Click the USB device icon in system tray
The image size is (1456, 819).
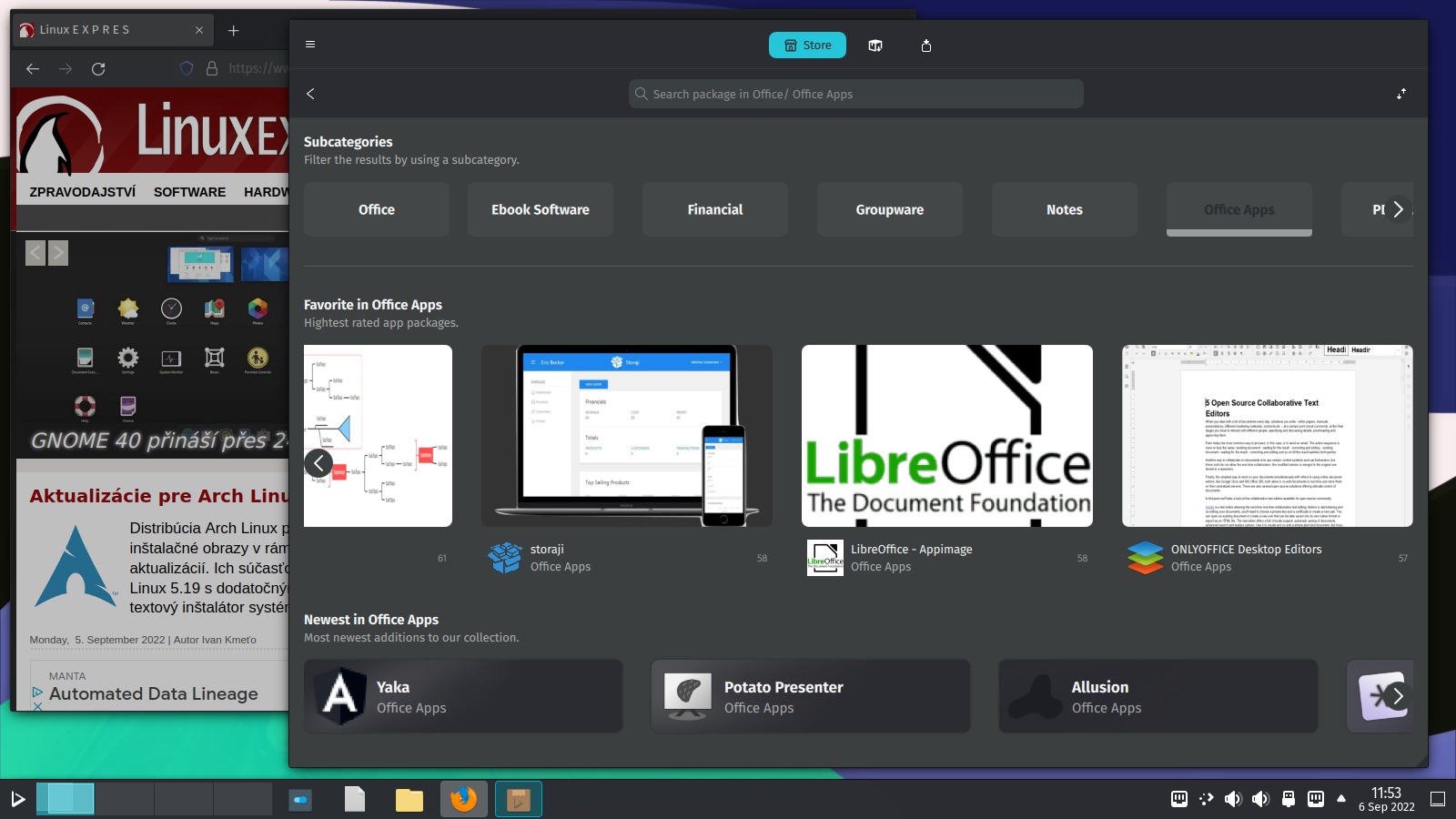[1289, 799]
